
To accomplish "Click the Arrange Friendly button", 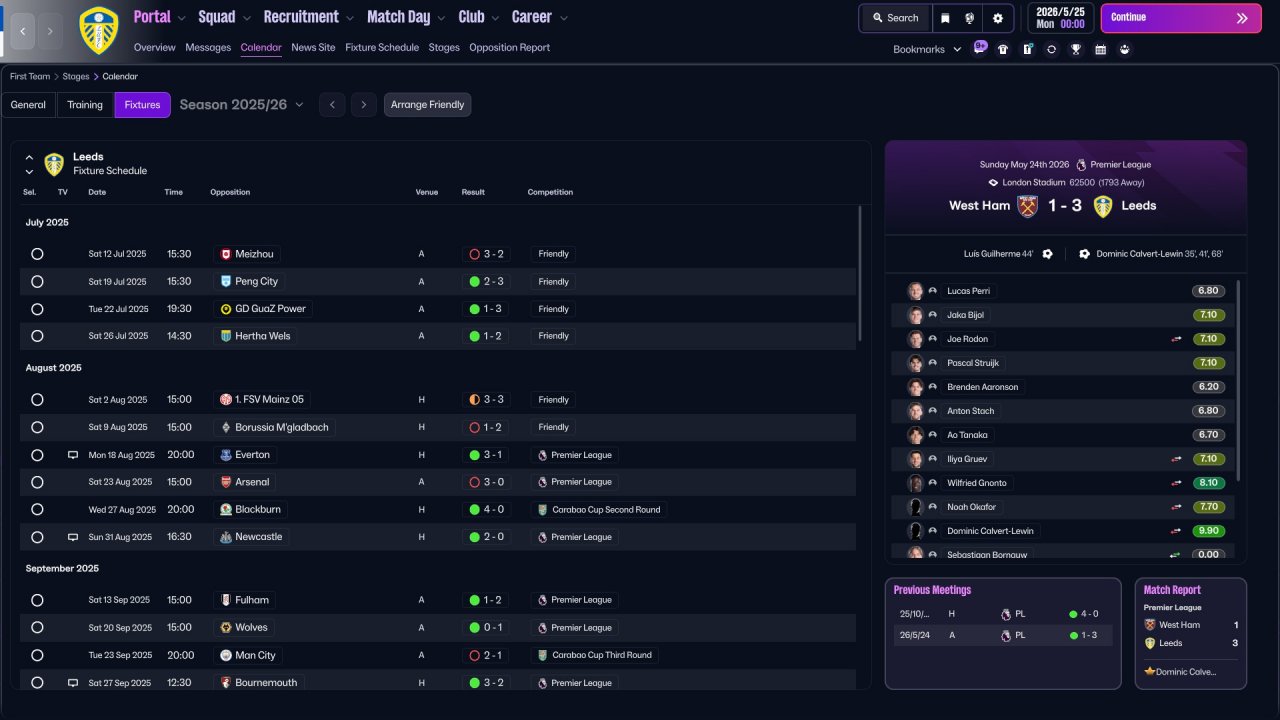I will click(x=427, y=105).
